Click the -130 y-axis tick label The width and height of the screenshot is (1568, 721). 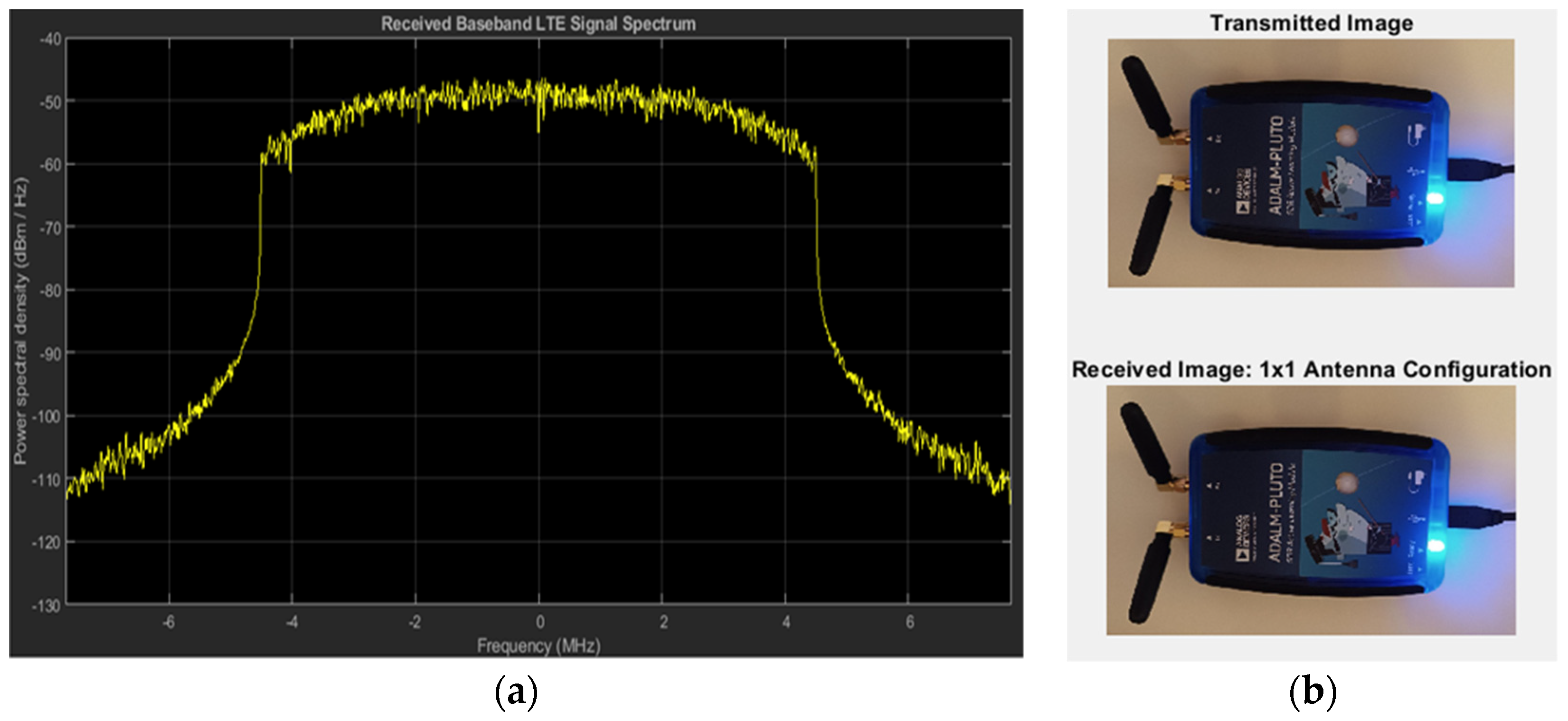(x=46, y=606)
